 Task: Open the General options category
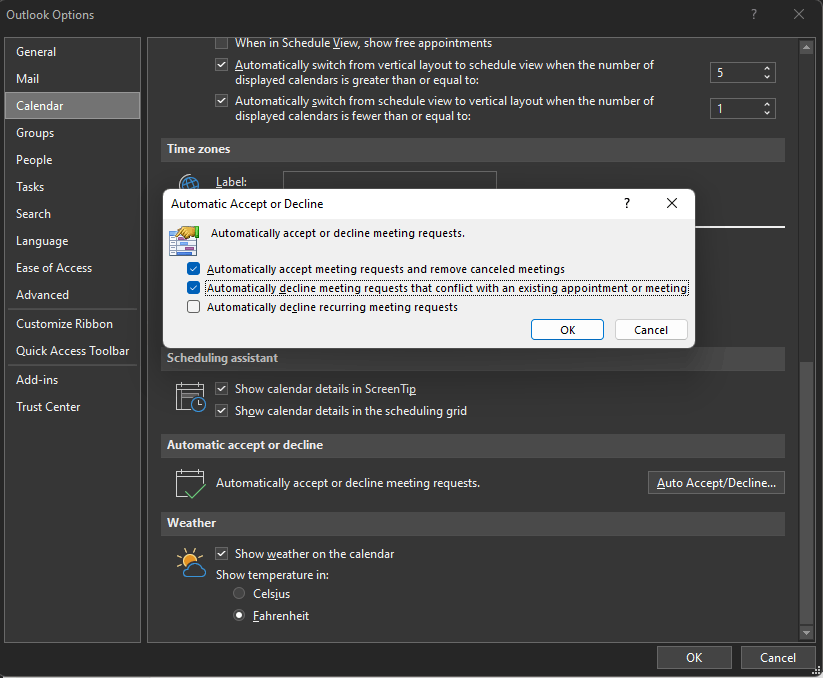72,52
